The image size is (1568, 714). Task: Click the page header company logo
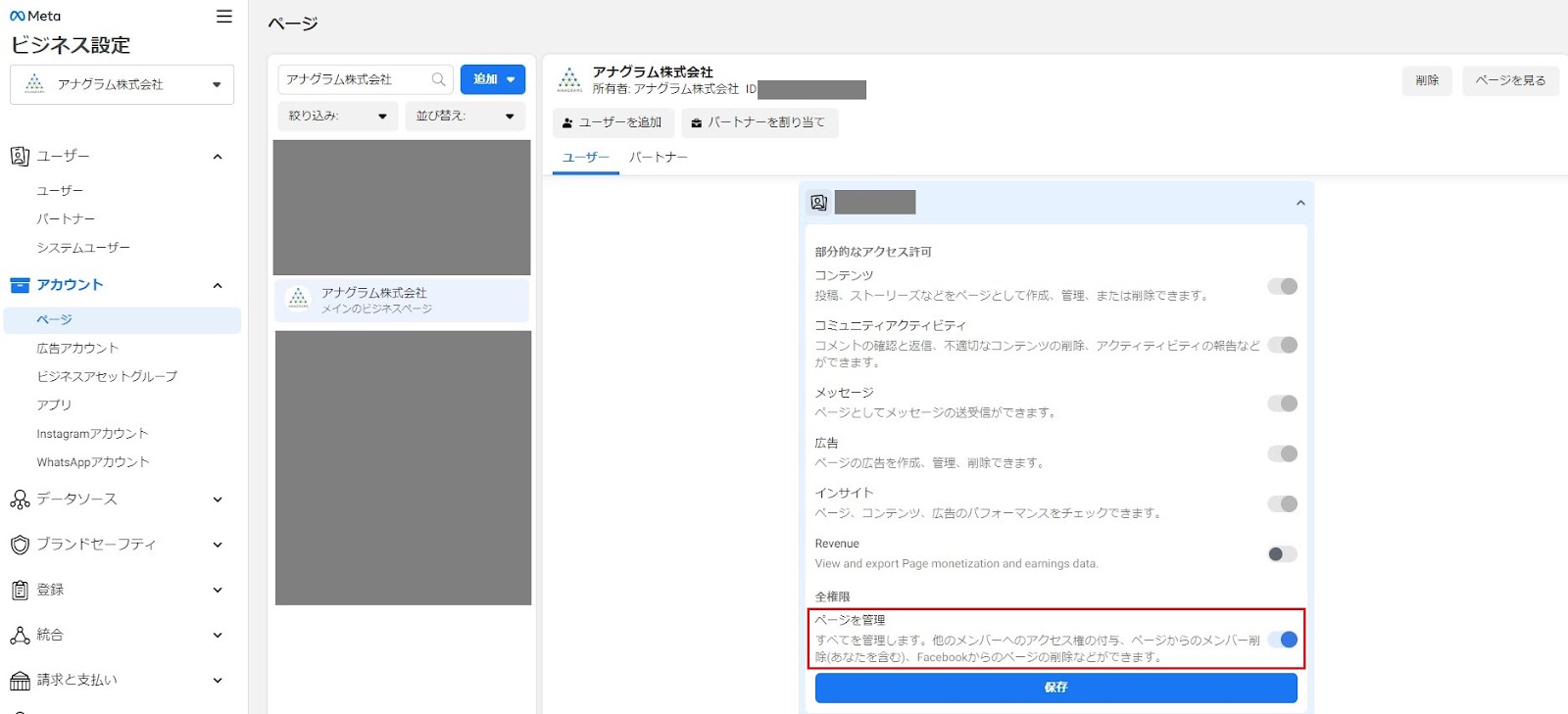point(569,80)
